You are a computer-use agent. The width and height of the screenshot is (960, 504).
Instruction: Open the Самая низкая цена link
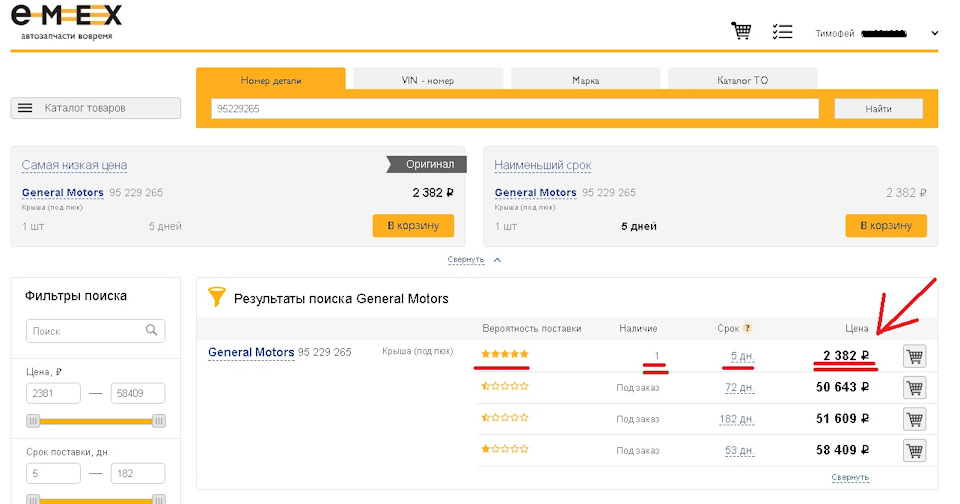click(x=74, y=165)
